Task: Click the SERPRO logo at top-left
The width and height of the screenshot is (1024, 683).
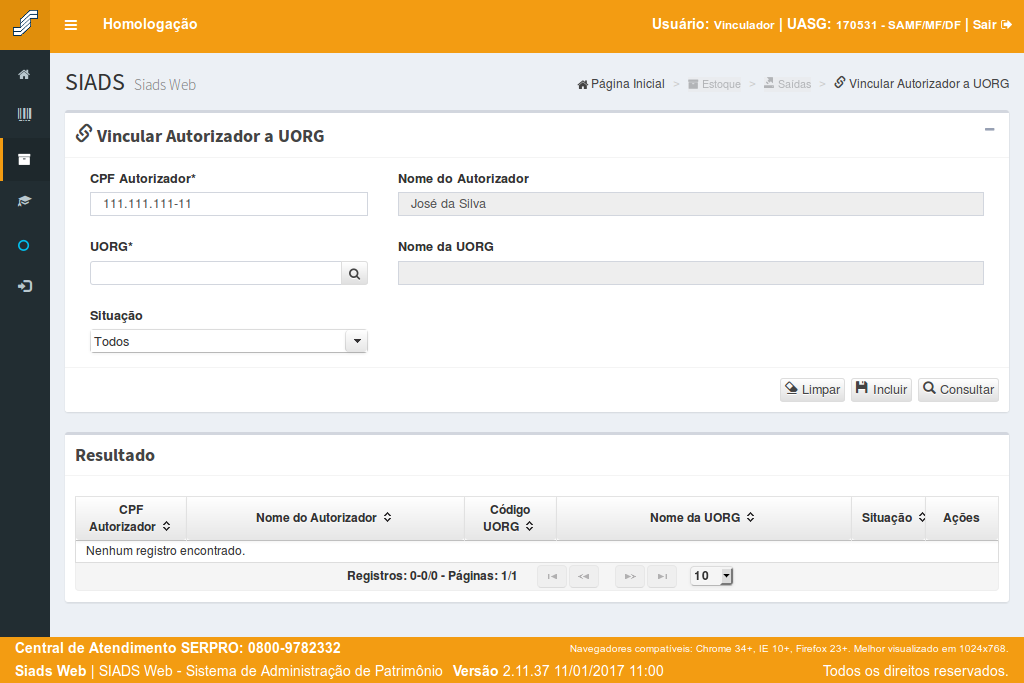Action: (25, 24)
